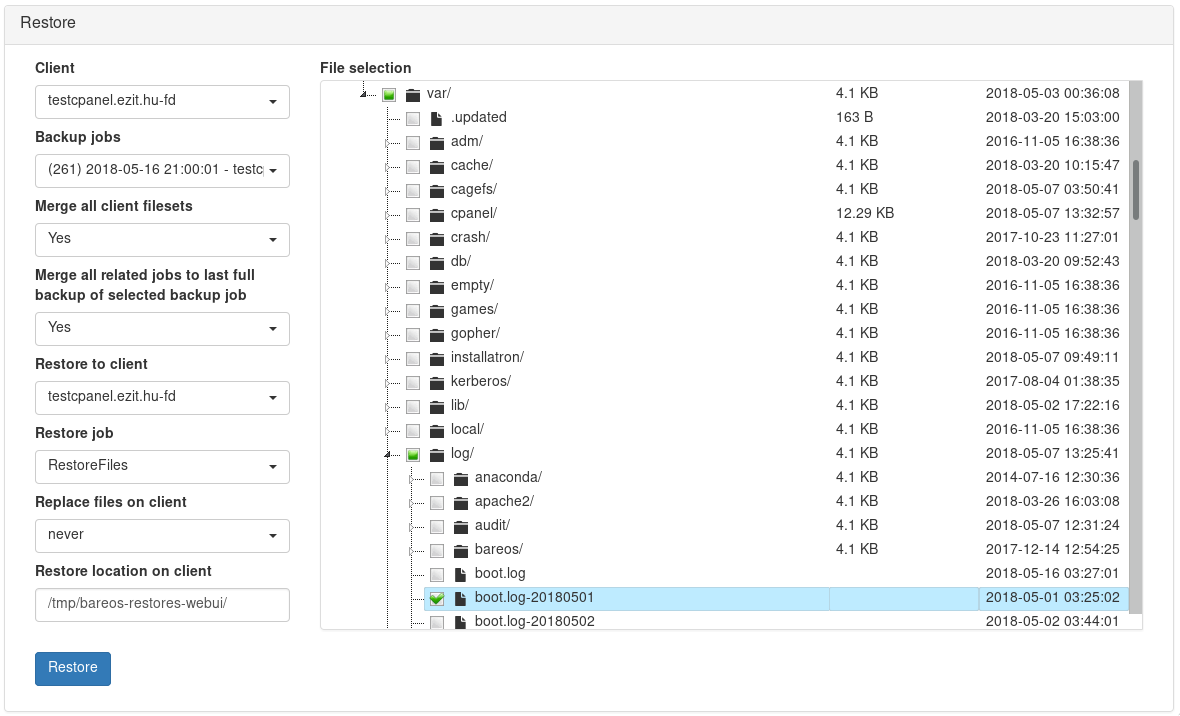Tick the checkbox for db/ folder
The image size is (1180, 716).
click(x=413, y=262)
